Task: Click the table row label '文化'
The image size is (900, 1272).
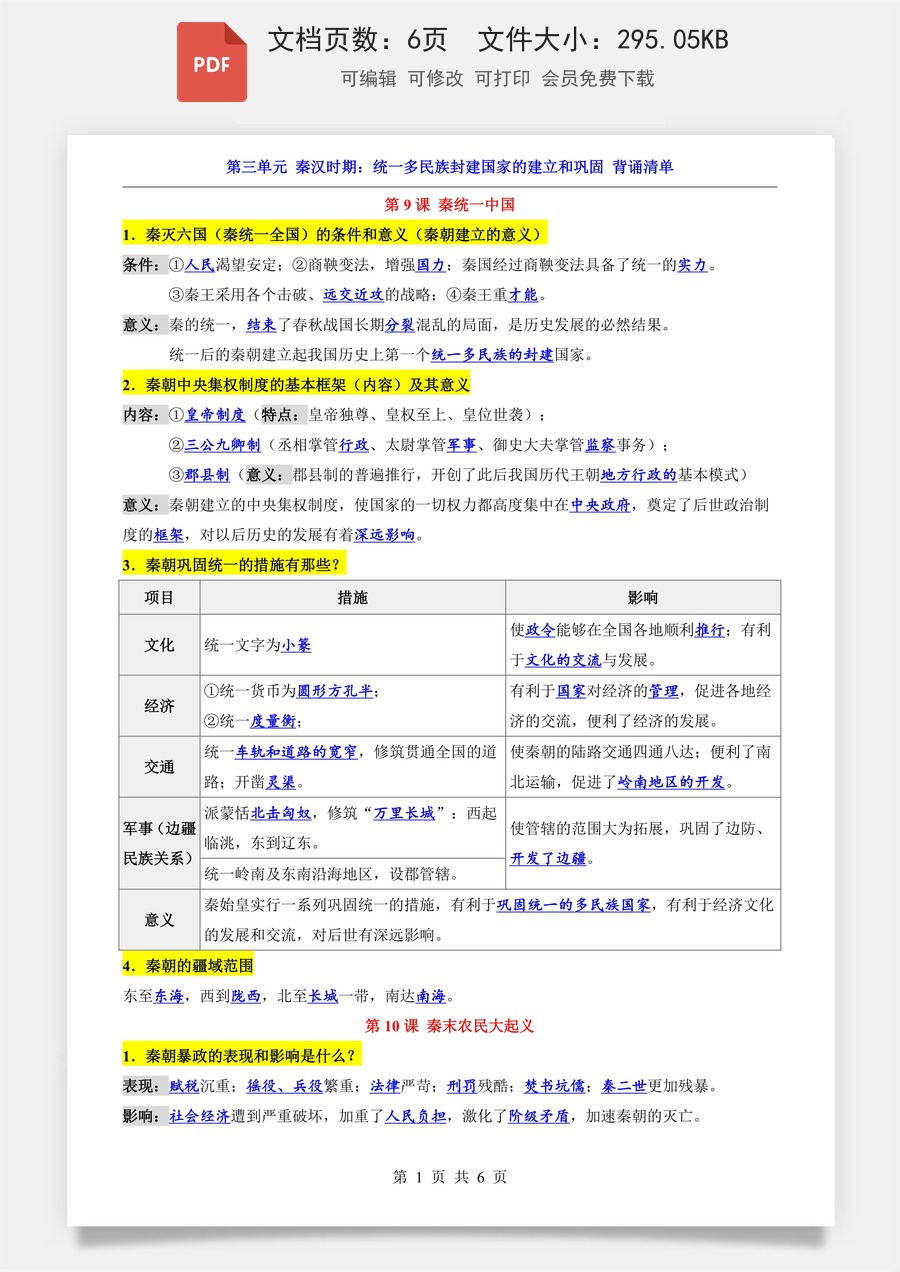Action: click(x=159, y=645)
